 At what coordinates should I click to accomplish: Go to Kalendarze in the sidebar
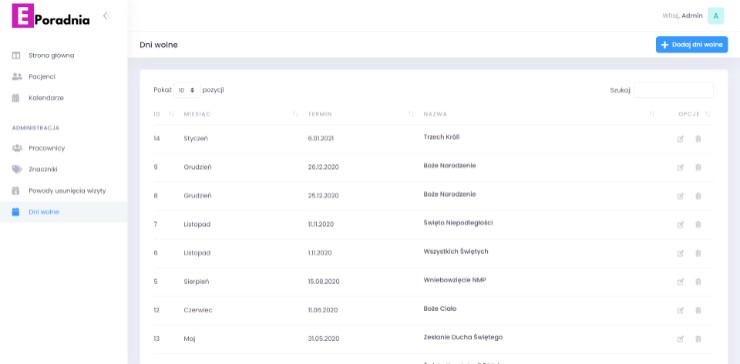[46, 98]
